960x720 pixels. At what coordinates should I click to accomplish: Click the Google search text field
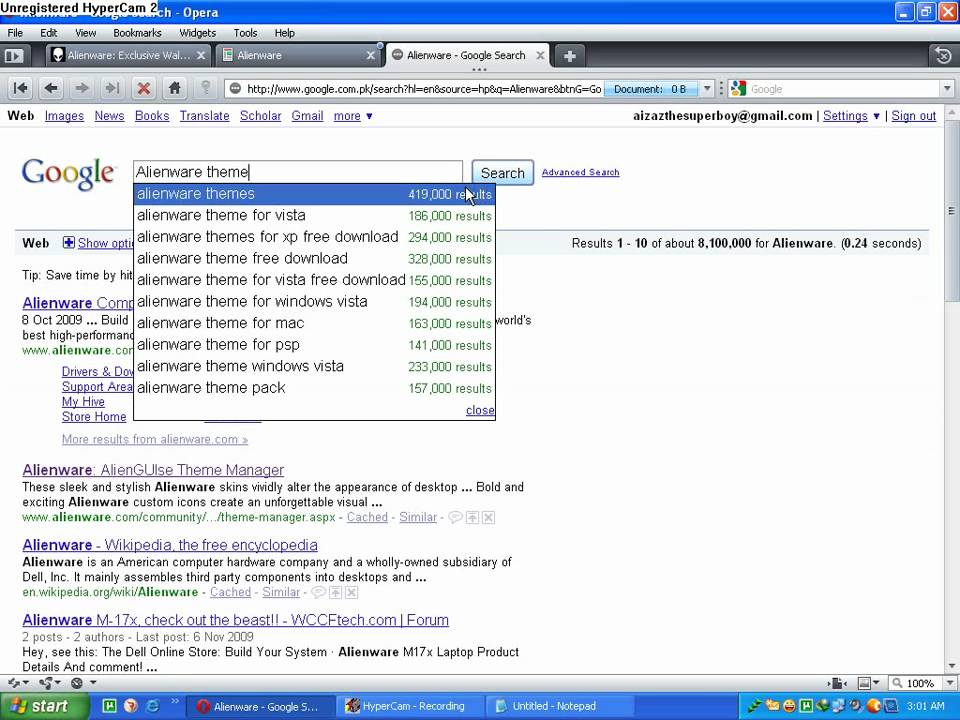click(x=298, y=172)
